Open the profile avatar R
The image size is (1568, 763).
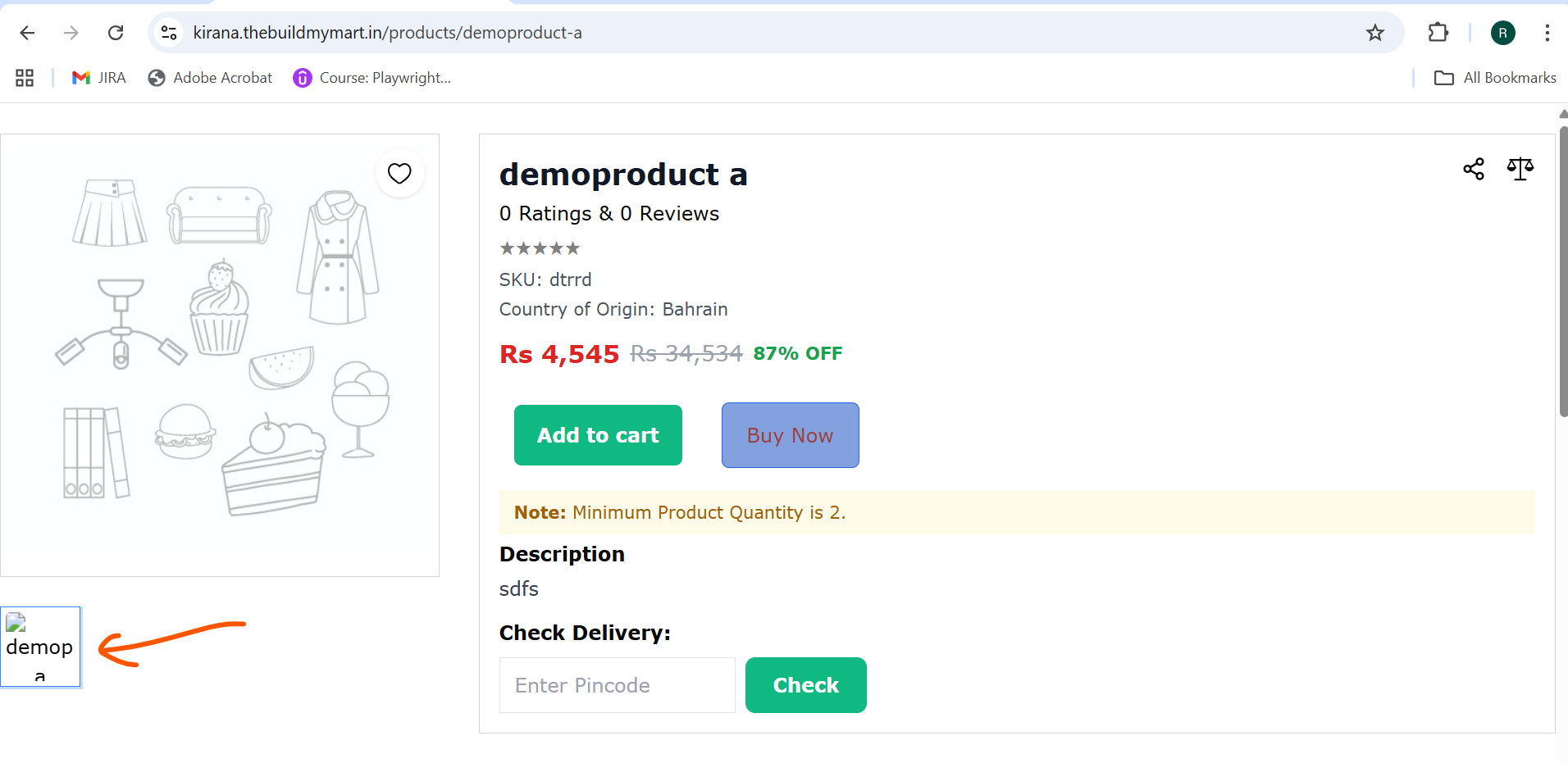click(x=1502, y=33)
